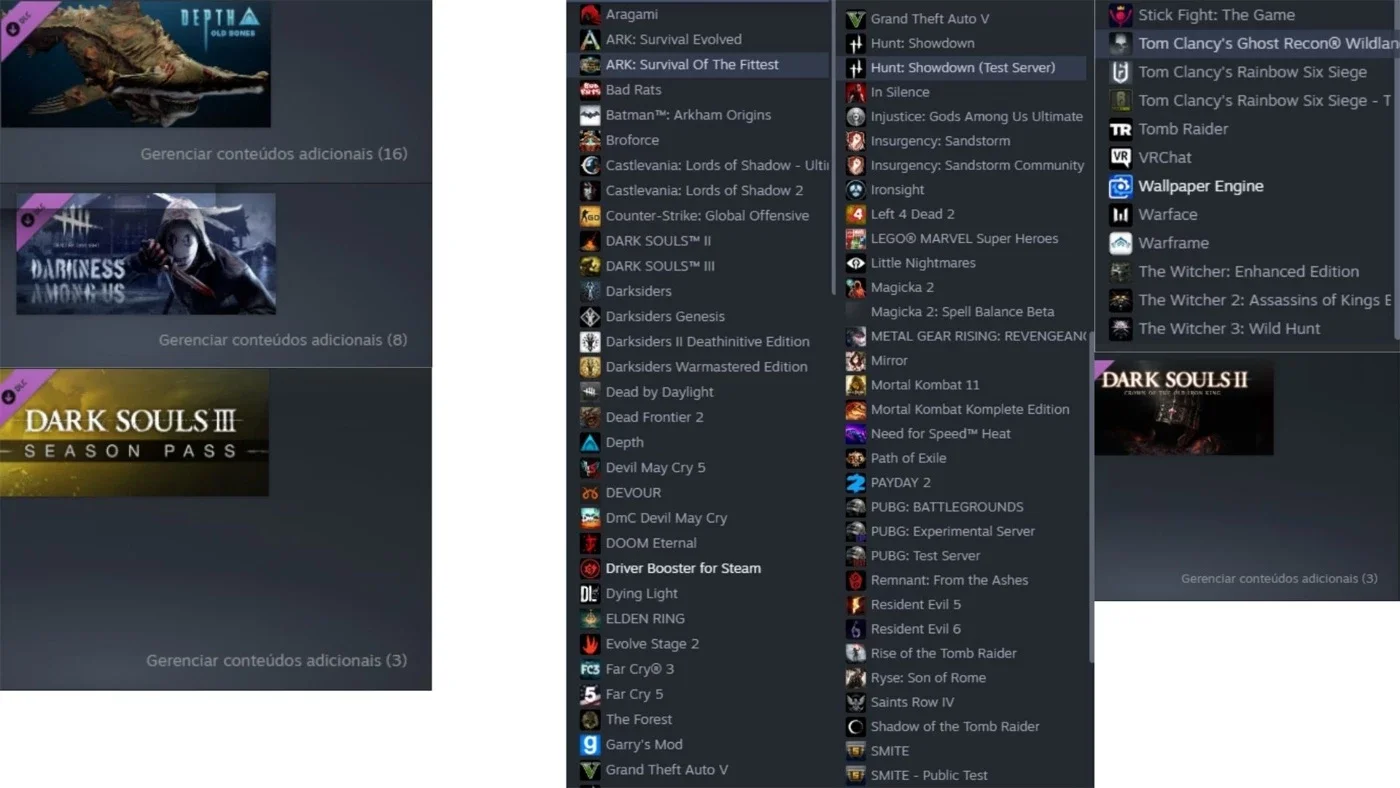1400x788 pixels.
Task: Select Castlevania: Lords of Shadow 2
Action: (x=704, y=191)
